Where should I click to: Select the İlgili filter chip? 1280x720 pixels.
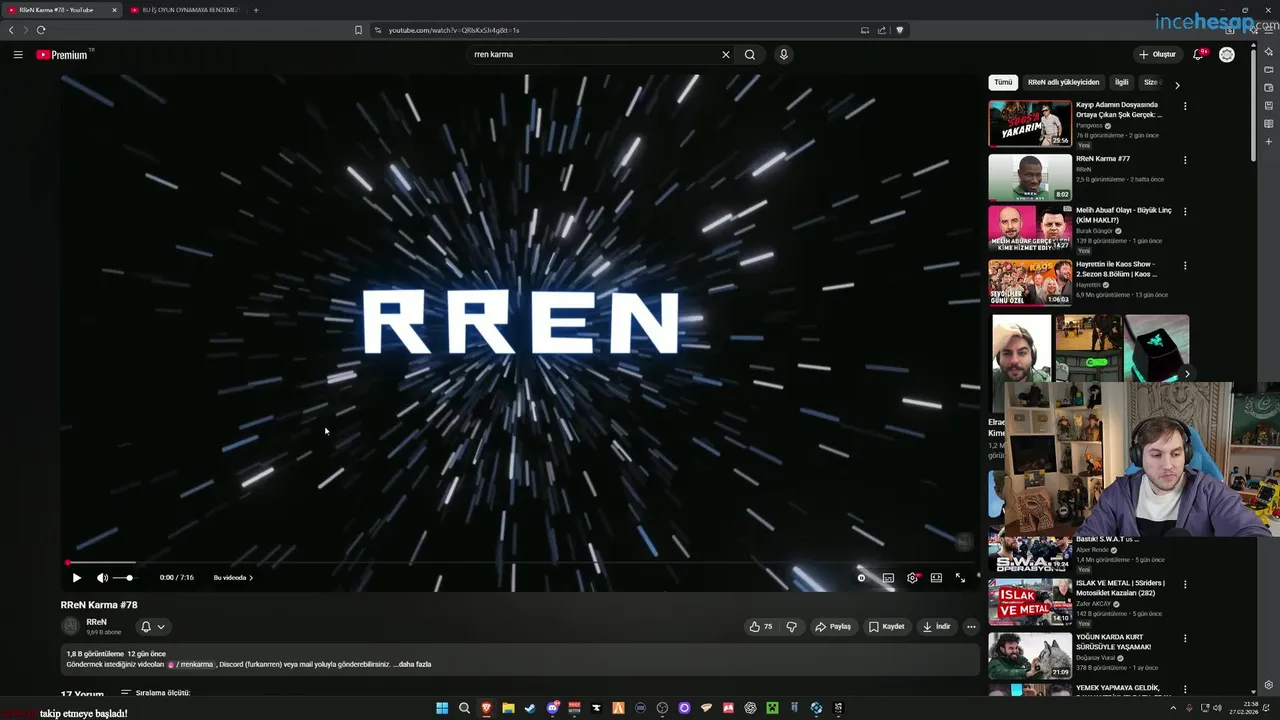(x=1121, y=82)
